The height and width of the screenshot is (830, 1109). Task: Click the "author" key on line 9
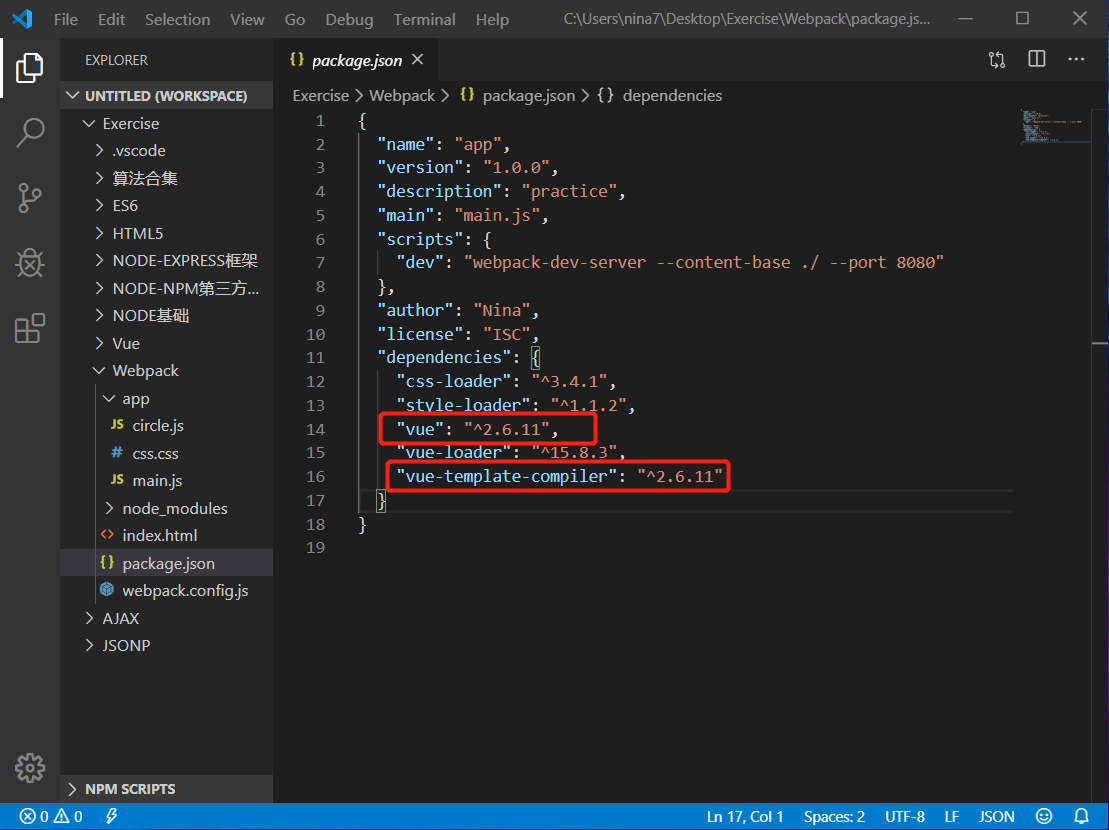point(414,310)
